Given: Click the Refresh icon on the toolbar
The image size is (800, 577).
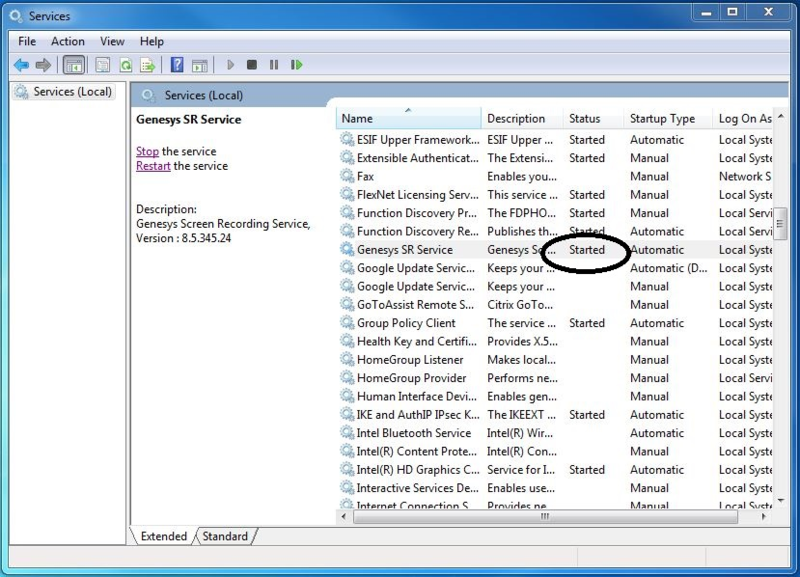Looking at the screenshot, I should pyautogui.click(x=125, y=65).
